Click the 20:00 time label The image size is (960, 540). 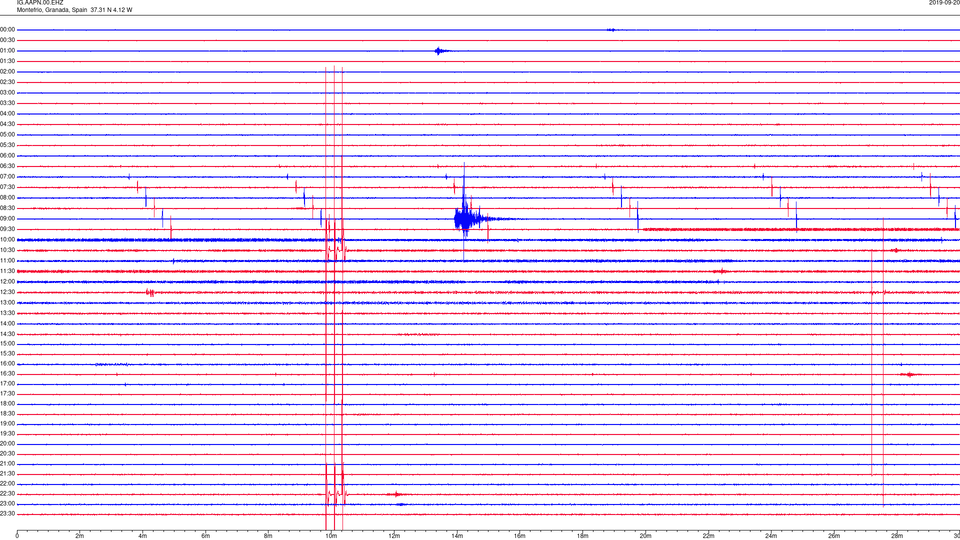[x=8, y=443]
